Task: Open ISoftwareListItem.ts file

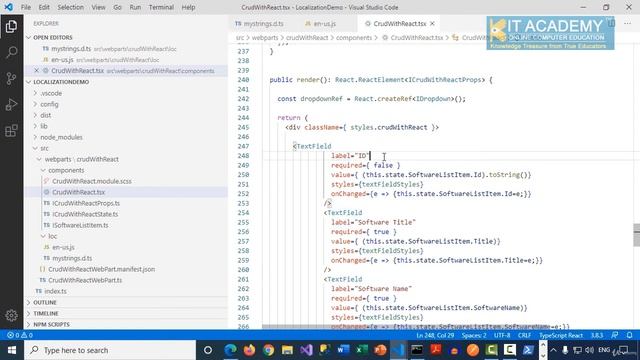Action: pyautogui.click(x=80, y=225)
